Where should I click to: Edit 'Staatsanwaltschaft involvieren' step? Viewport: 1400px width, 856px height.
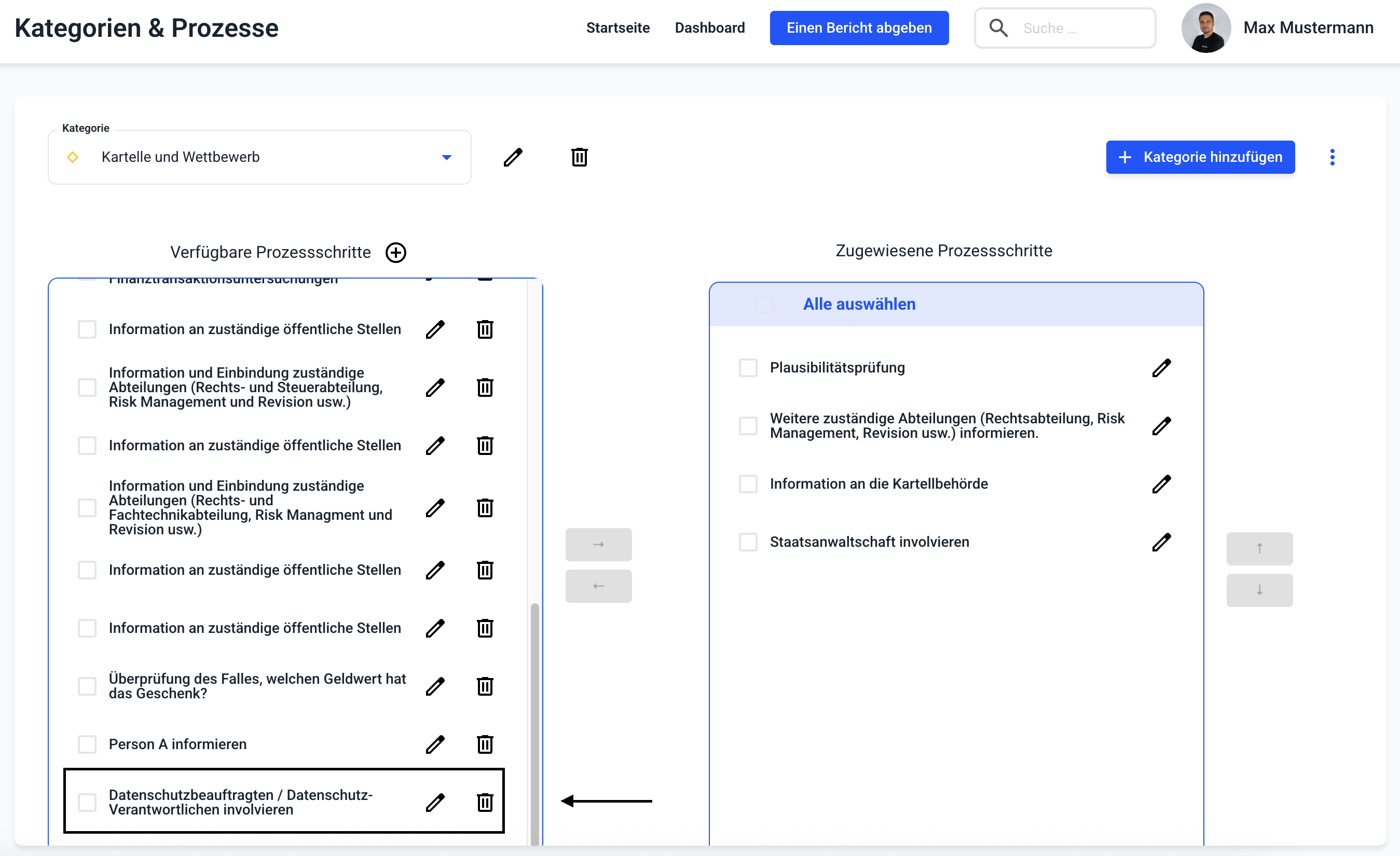pos(1161,543)
